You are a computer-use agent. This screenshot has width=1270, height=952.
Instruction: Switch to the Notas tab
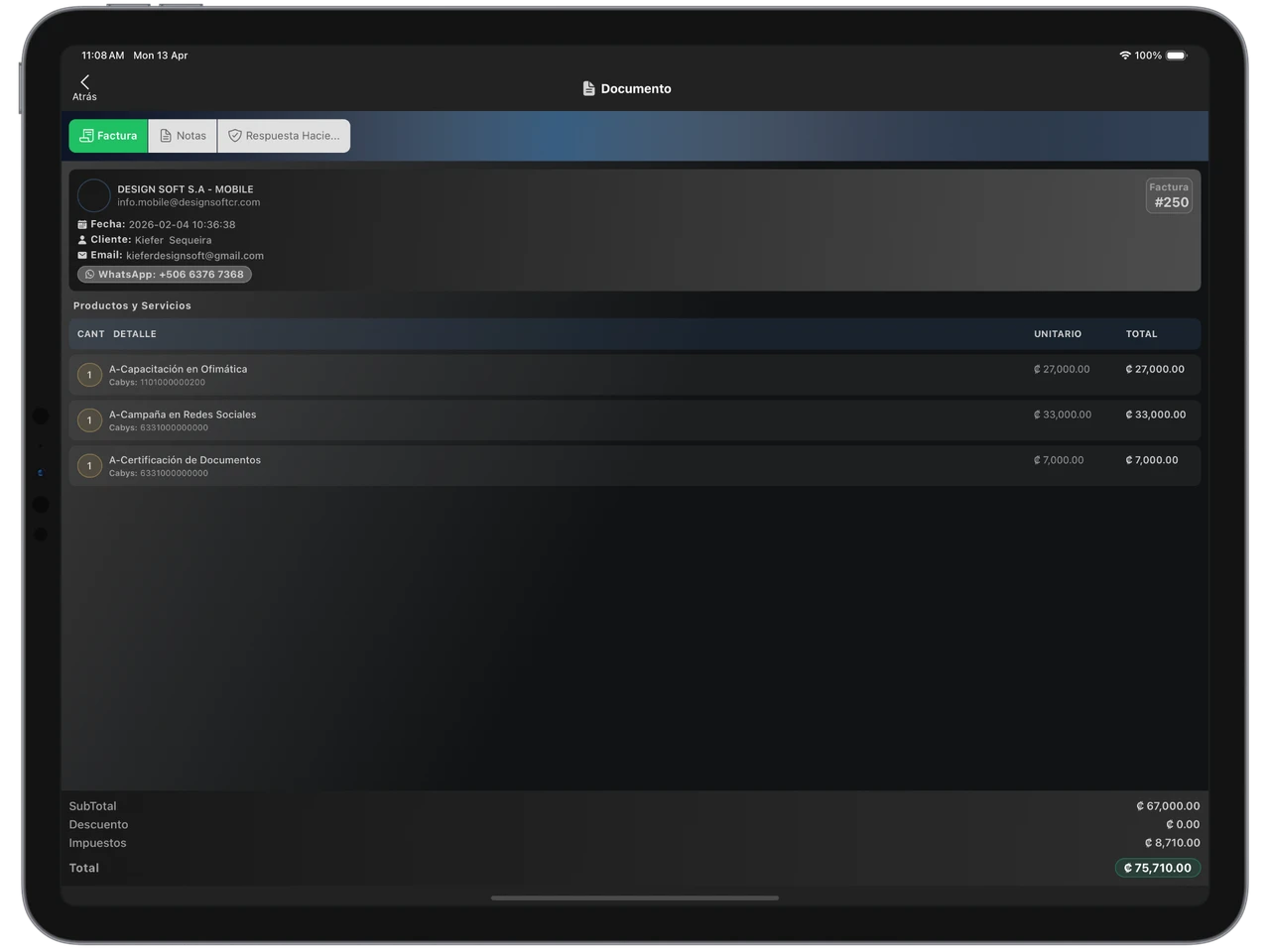[183, 136]
